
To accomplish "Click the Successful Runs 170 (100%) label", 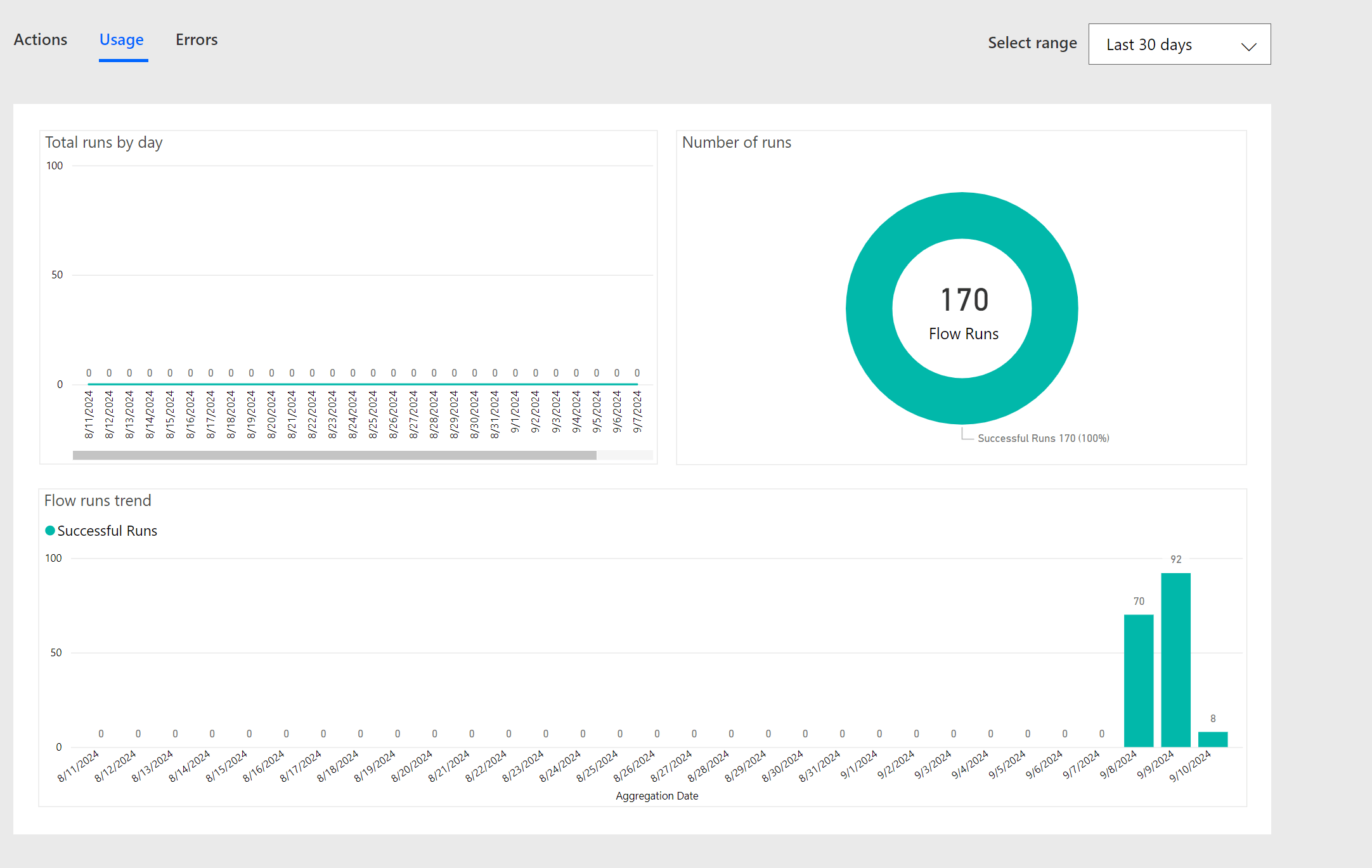I will coord(1043,438).
